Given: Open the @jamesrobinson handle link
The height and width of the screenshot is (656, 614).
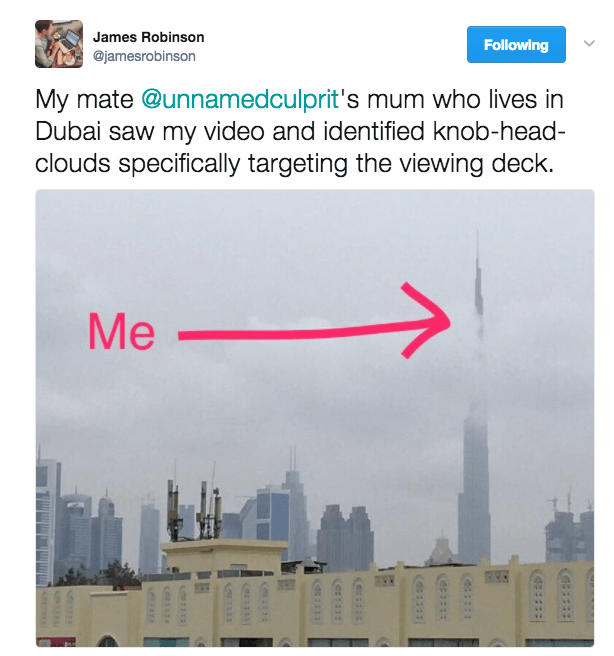Looking at the screenshot, I should click(x=144, y=56).
